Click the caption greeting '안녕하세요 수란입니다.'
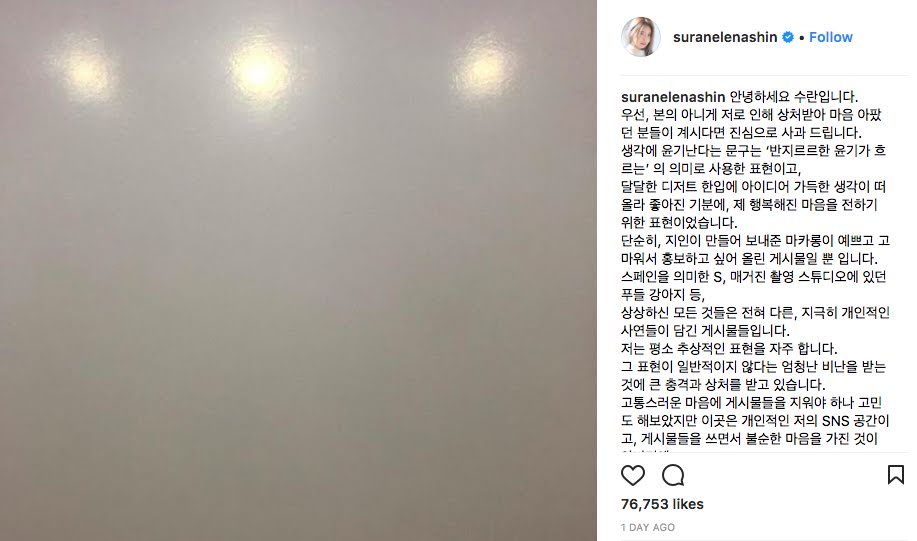 [x=794, y=97]
